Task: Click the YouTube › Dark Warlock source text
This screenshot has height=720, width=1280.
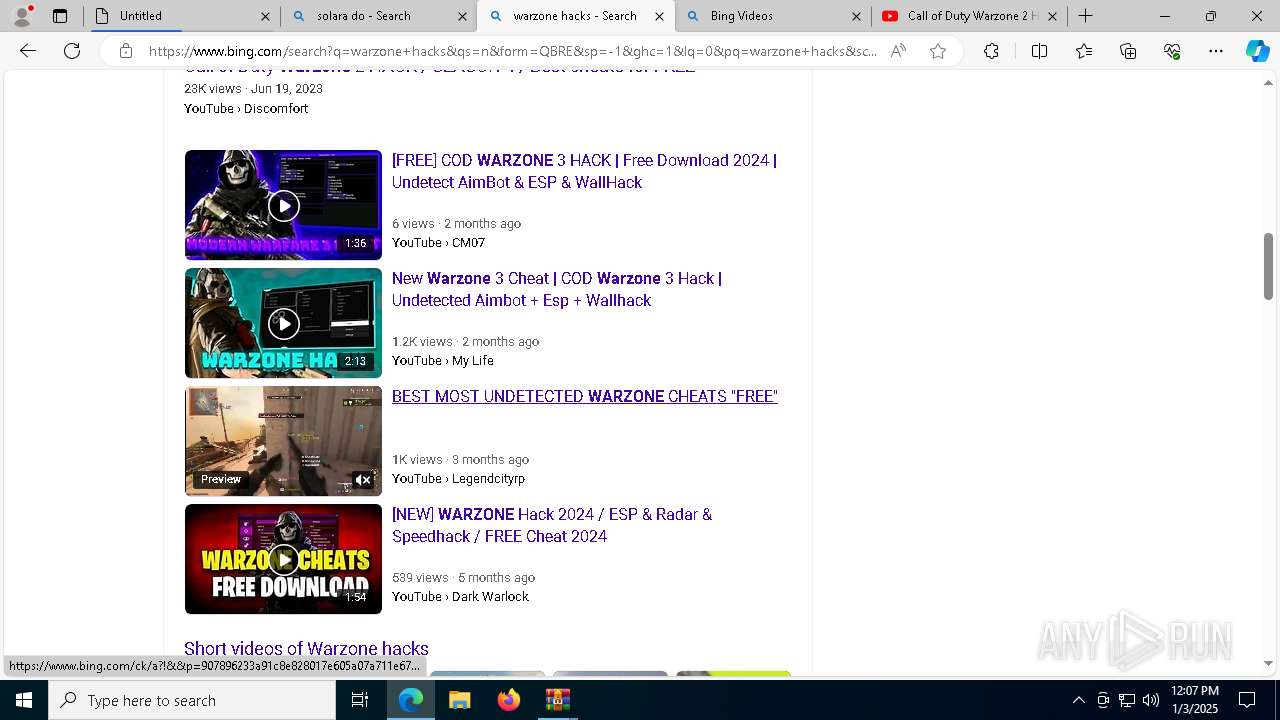Action: pyautogui.click(x=460, y=596)
